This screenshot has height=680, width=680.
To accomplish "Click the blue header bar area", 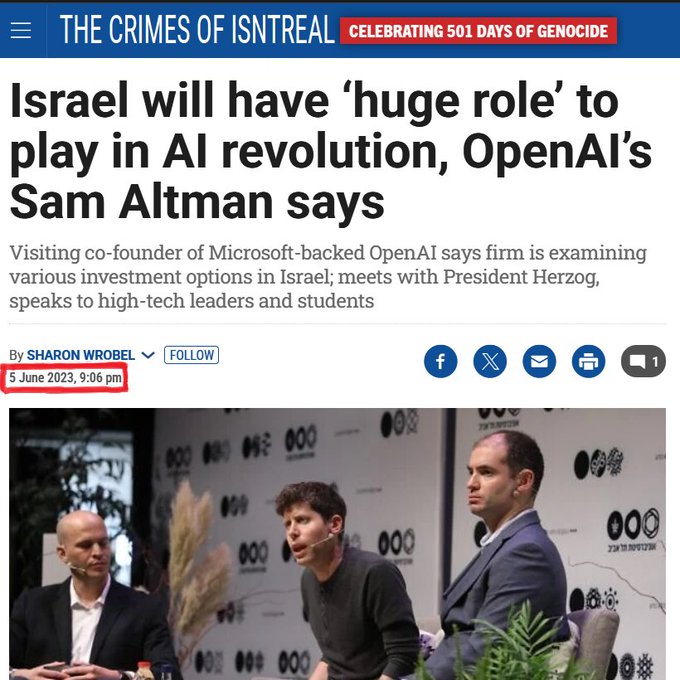I will click(340, 30).
